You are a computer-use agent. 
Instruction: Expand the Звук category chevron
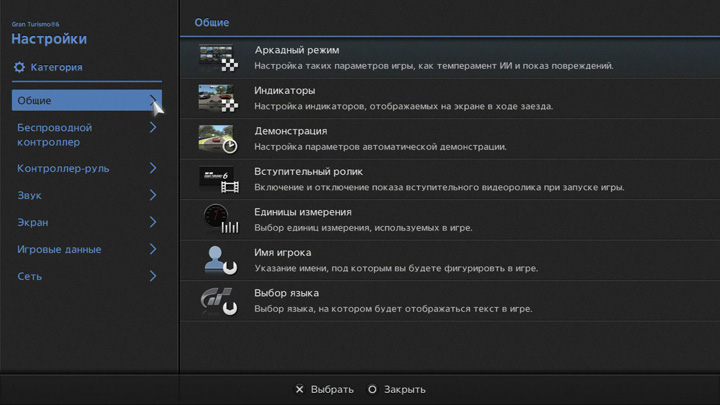pos(153,195)
